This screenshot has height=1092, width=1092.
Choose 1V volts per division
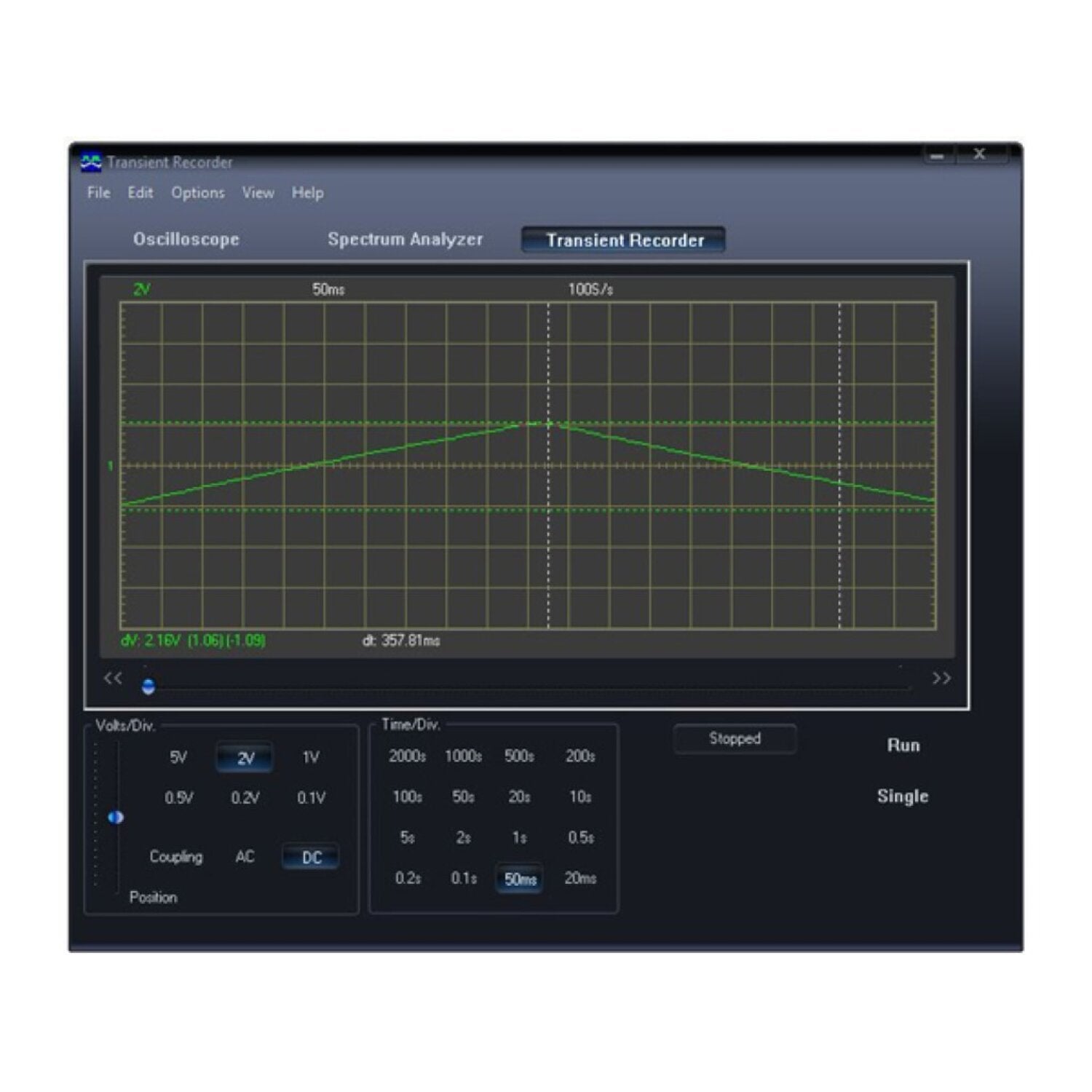tap(311, 757)
